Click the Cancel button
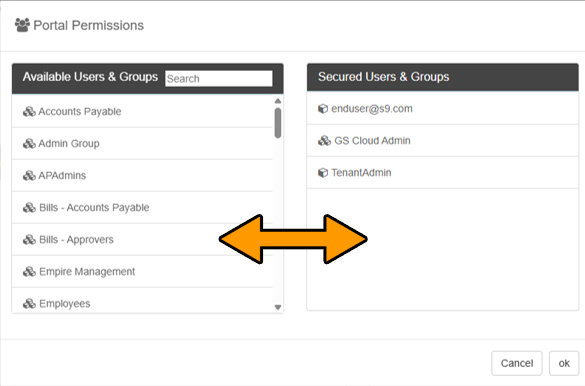This screenshot has height=386, width=585. tap(517, 363)
